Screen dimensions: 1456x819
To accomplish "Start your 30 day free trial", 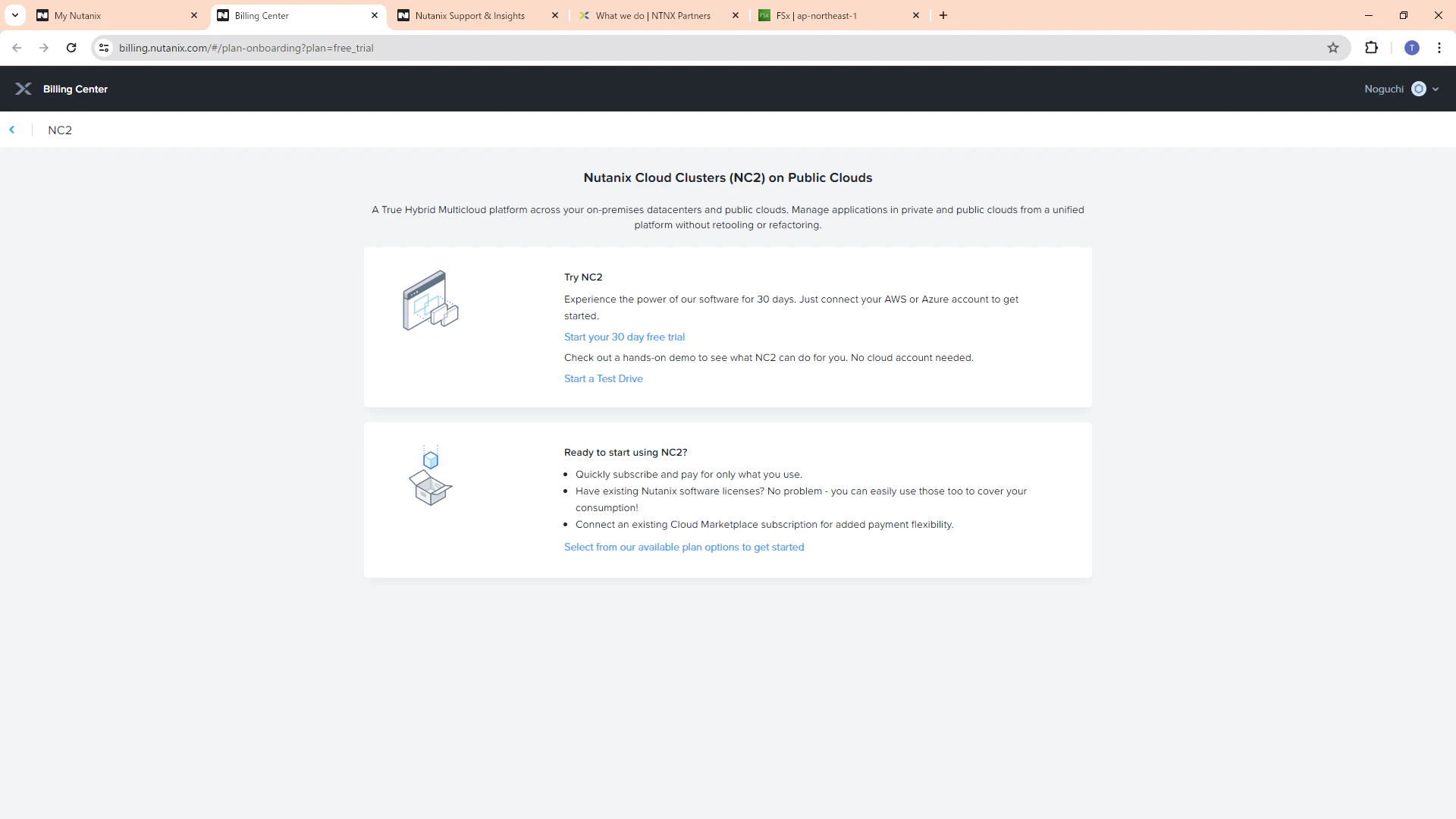I will tap(624, 337).
